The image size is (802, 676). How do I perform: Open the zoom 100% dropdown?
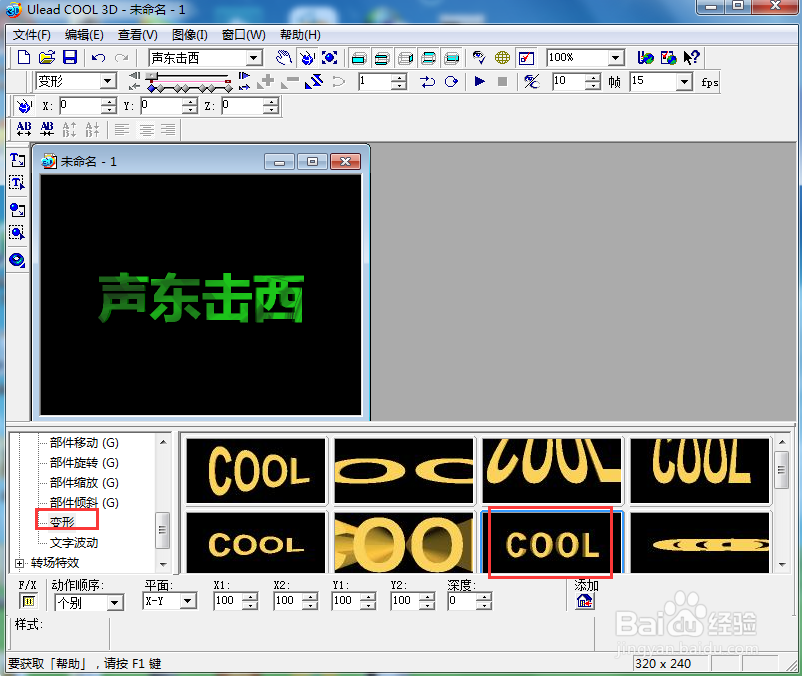point(616,58)
